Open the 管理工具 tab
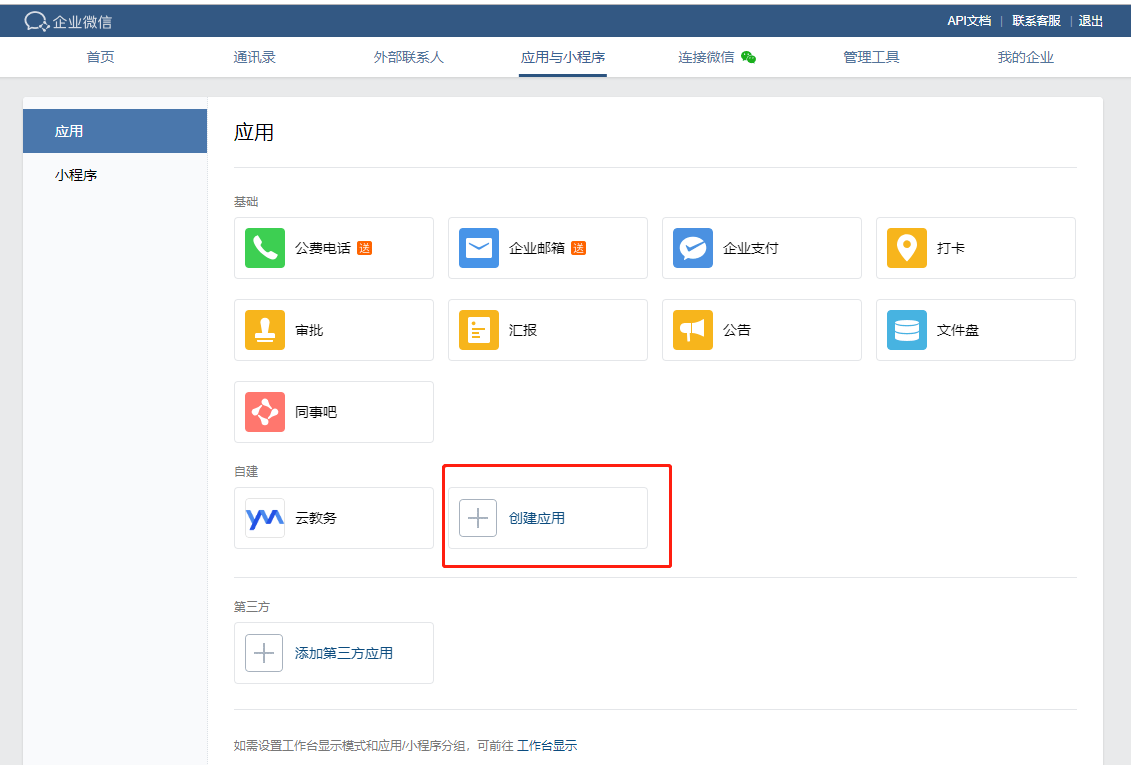This screenshot has width=1131, height=765. (871, 57)
